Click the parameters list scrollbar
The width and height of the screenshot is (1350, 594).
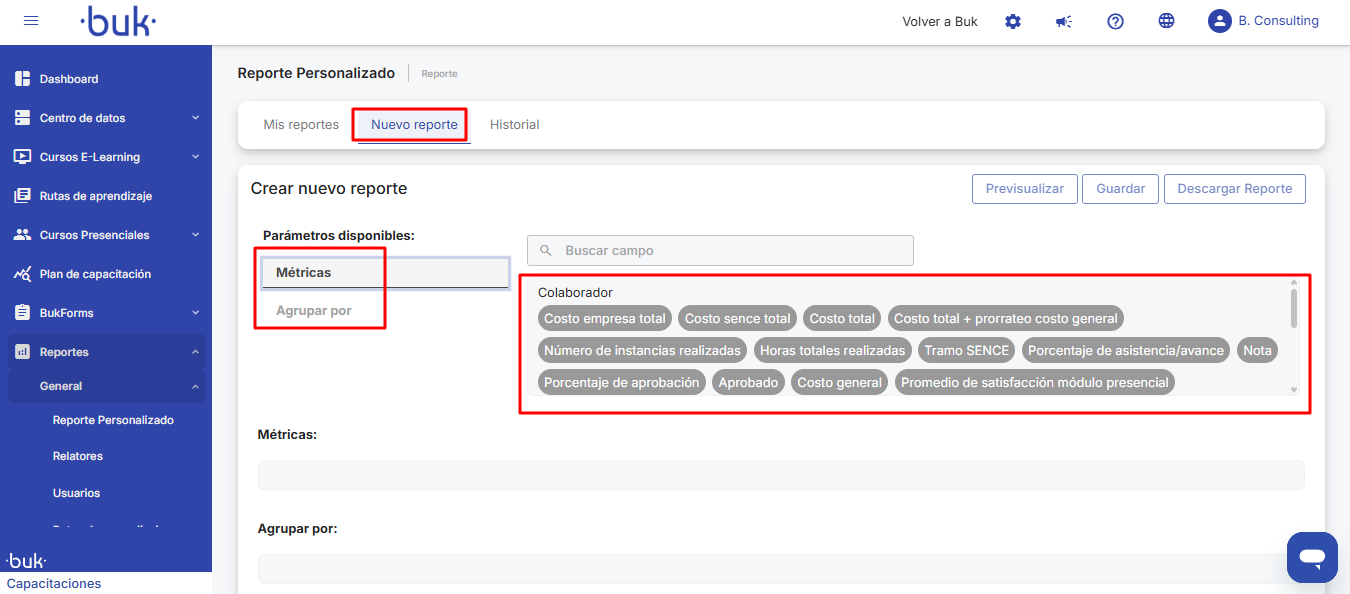click(x=1293, y=310)
